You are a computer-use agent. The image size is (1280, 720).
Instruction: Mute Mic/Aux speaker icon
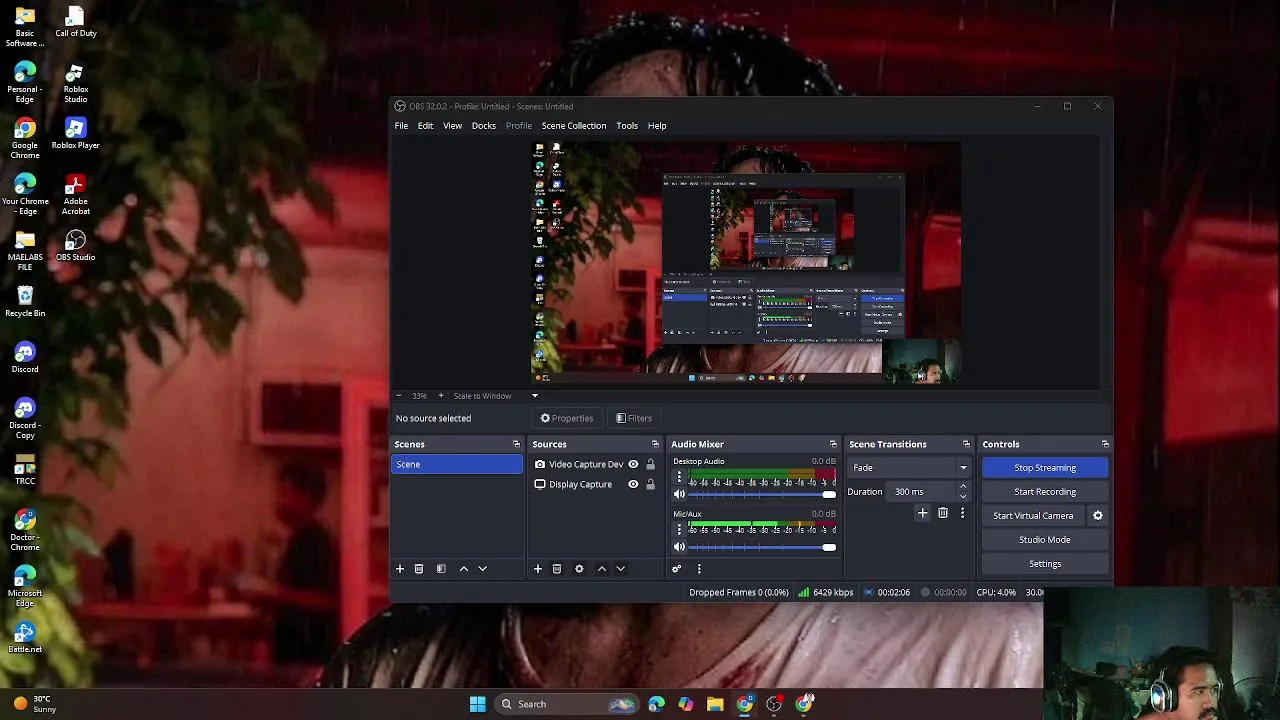[680, 547]
